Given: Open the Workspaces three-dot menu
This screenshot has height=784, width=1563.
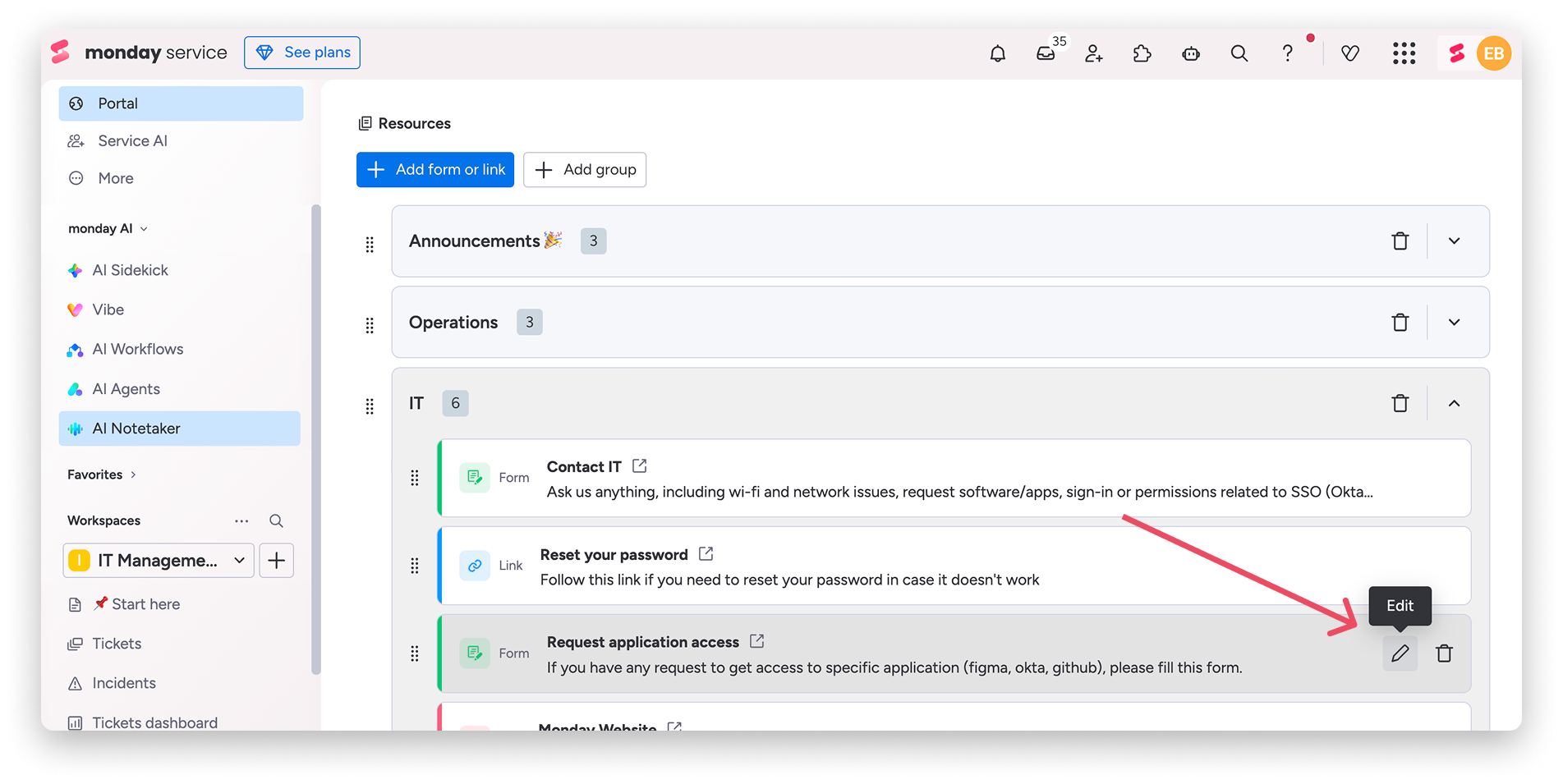Looking at the screenshot, I should (241, 520).
